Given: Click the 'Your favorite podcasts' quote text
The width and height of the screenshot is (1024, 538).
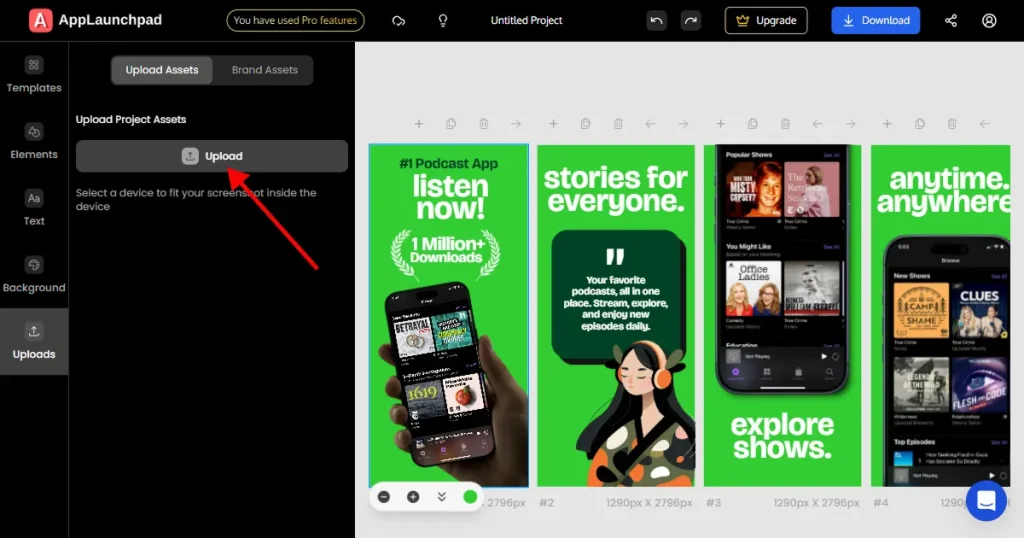Looking at the screenshot, I should (x=615, y=303).
